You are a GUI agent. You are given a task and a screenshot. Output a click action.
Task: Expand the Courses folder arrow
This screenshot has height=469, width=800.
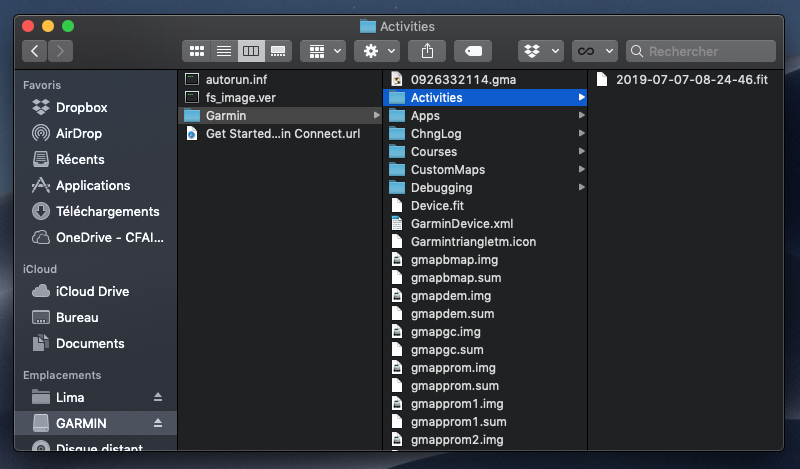(581, 152)
